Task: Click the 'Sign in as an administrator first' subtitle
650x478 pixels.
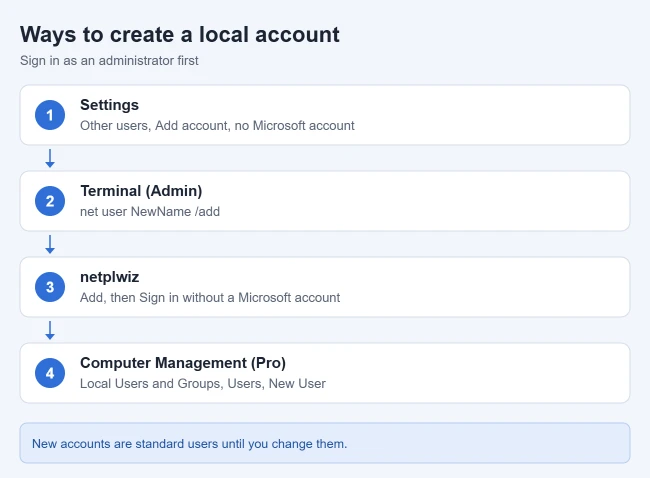Action: (x=109, y=61)
